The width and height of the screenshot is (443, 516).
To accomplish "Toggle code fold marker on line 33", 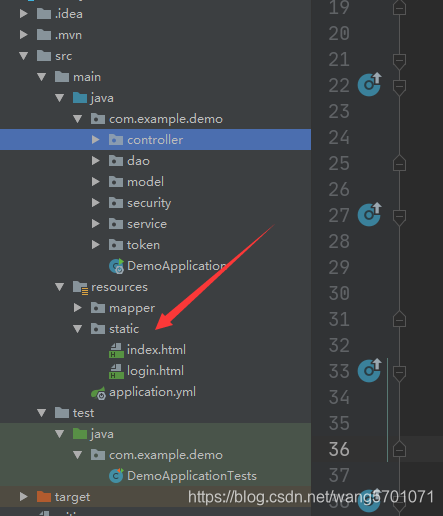I will tap(399, 373).
